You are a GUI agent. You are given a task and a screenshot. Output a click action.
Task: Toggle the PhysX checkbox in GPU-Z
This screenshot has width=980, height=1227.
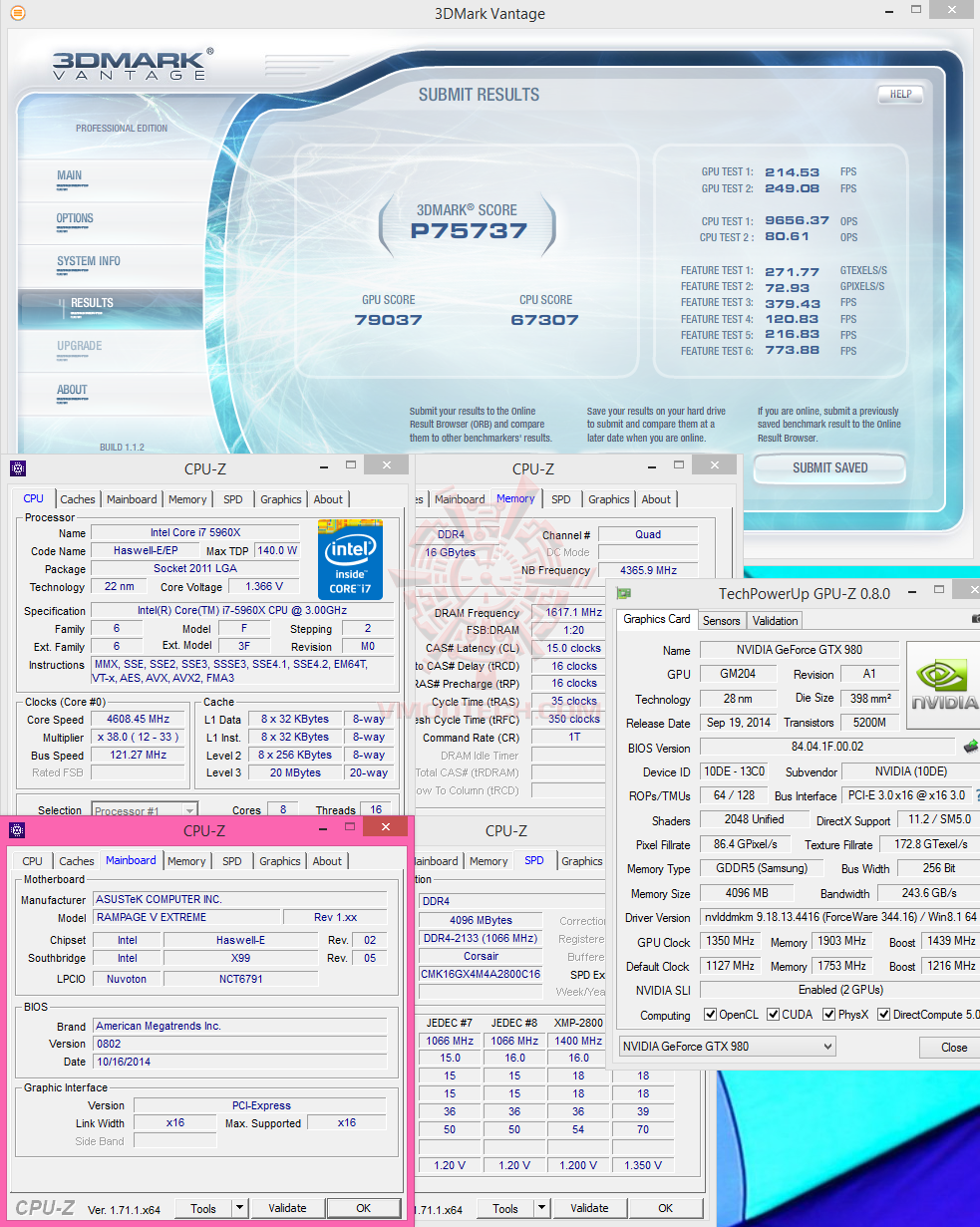[829, 1015]
